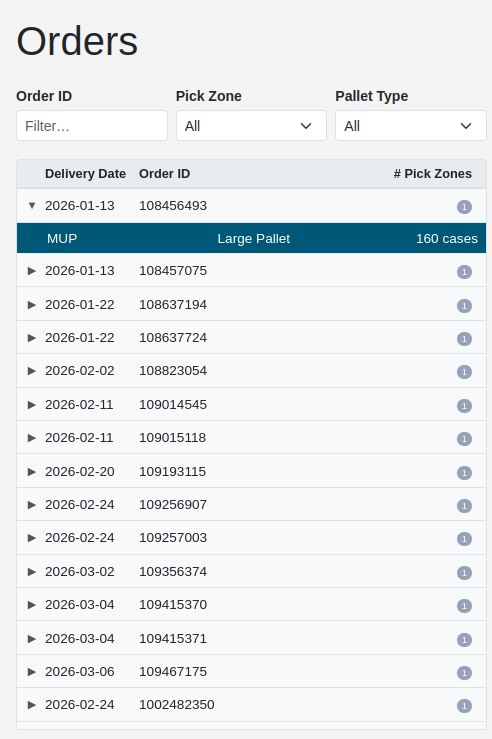Viewport: 492px width, 739px height.
Task: Click pick zone count badge for order 108457075
Action: [x=464, y=271]
